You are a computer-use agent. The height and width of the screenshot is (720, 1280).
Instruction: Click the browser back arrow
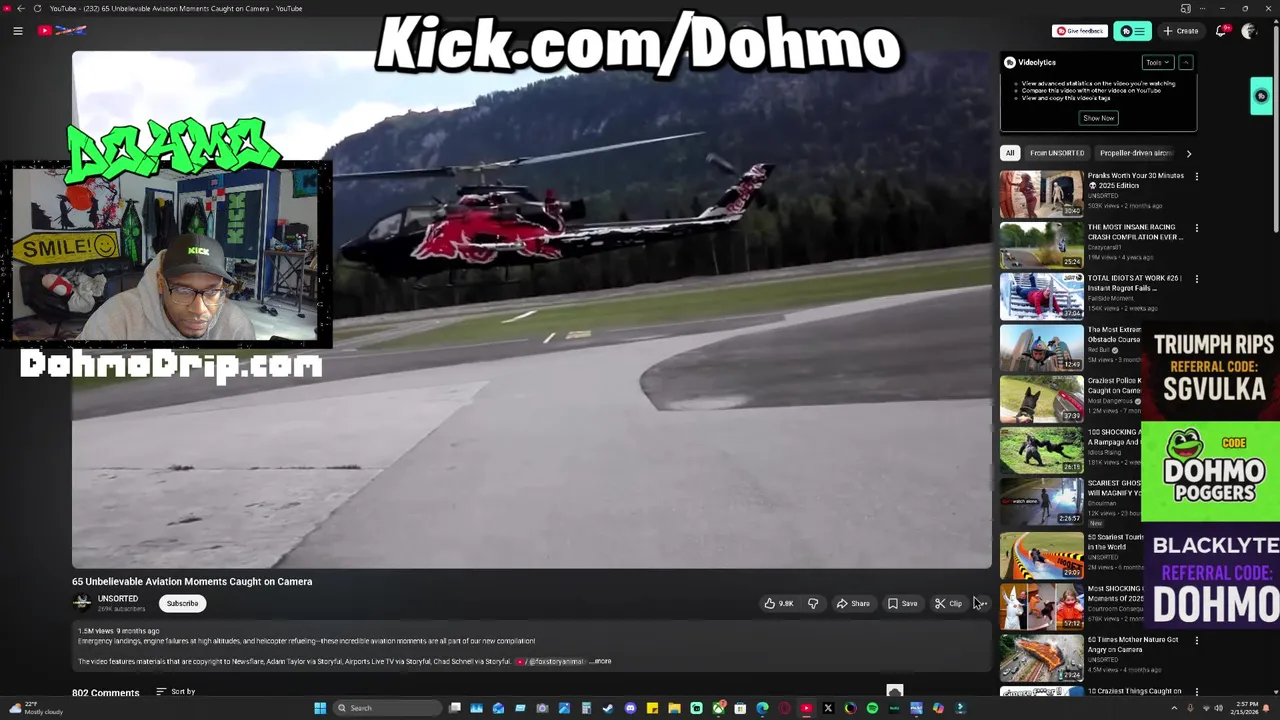[x=20, y=8]
